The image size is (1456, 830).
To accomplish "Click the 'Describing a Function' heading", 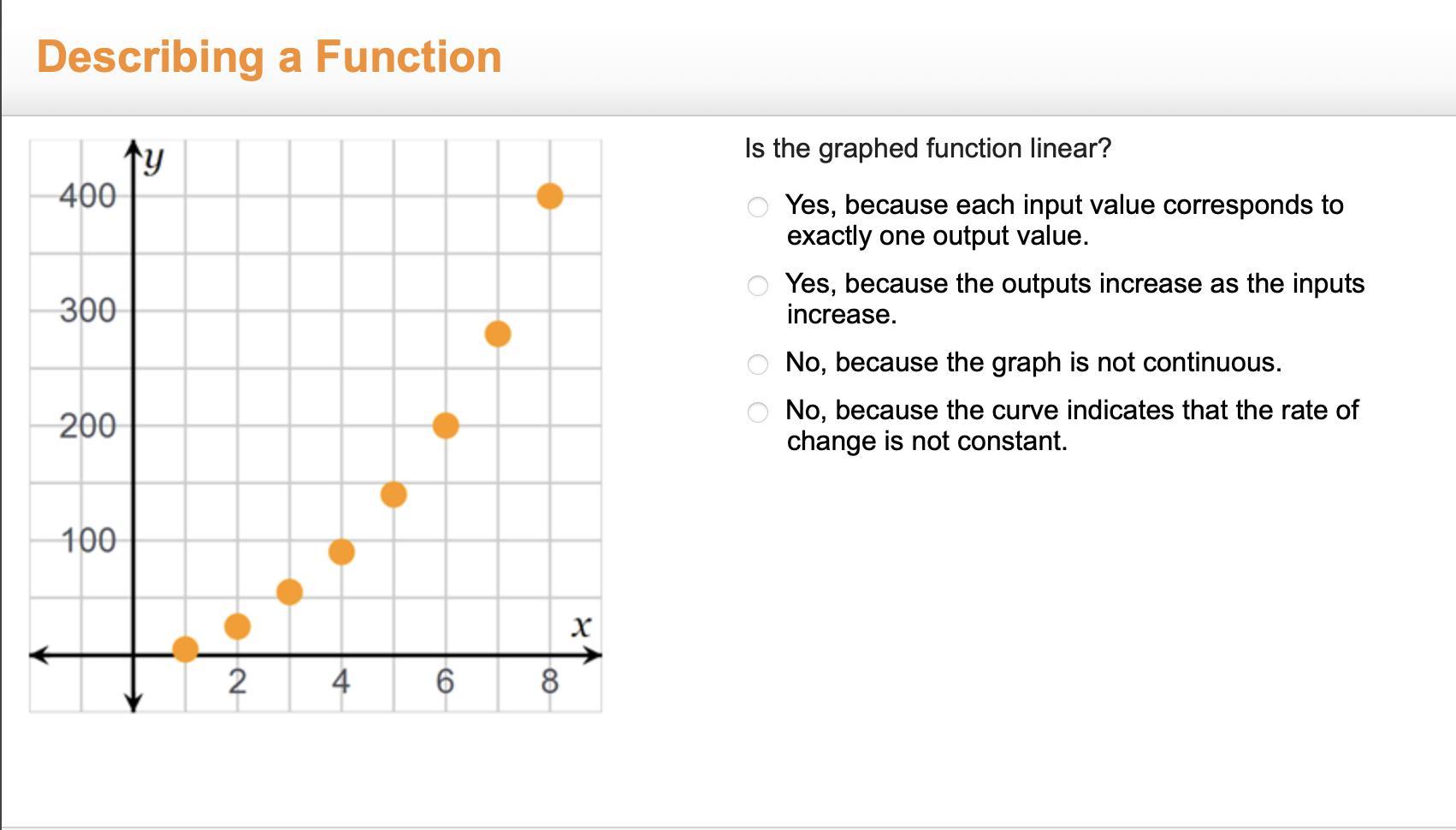I will 269,56.
